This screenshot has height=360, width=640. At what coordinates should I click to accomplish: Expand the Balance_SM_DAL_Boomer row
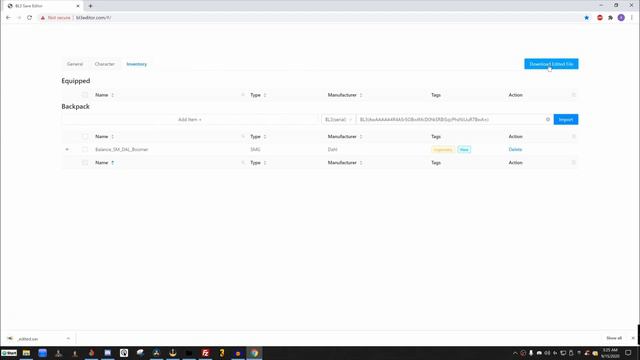[x=67, y=149]
